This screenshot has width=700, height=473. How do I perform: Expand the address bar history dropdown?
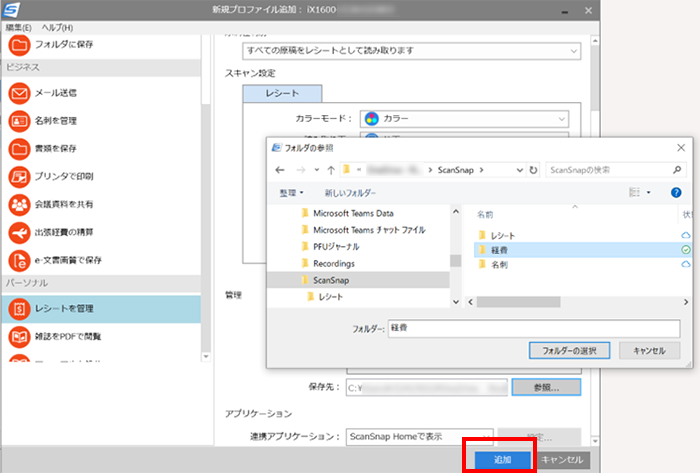(x=520, y=170)
